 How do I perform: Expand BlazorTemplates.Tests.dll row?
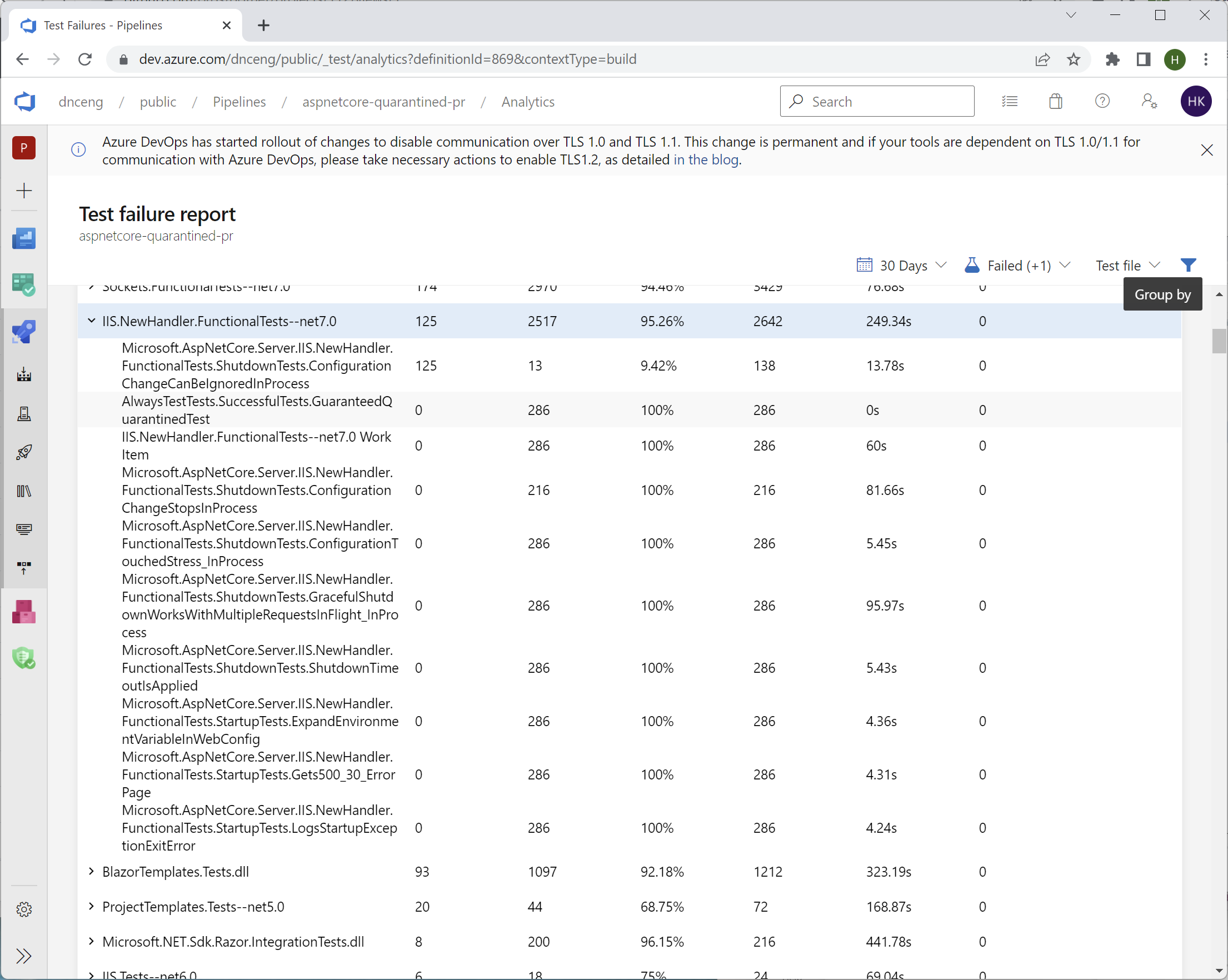[x=91, y=872]
